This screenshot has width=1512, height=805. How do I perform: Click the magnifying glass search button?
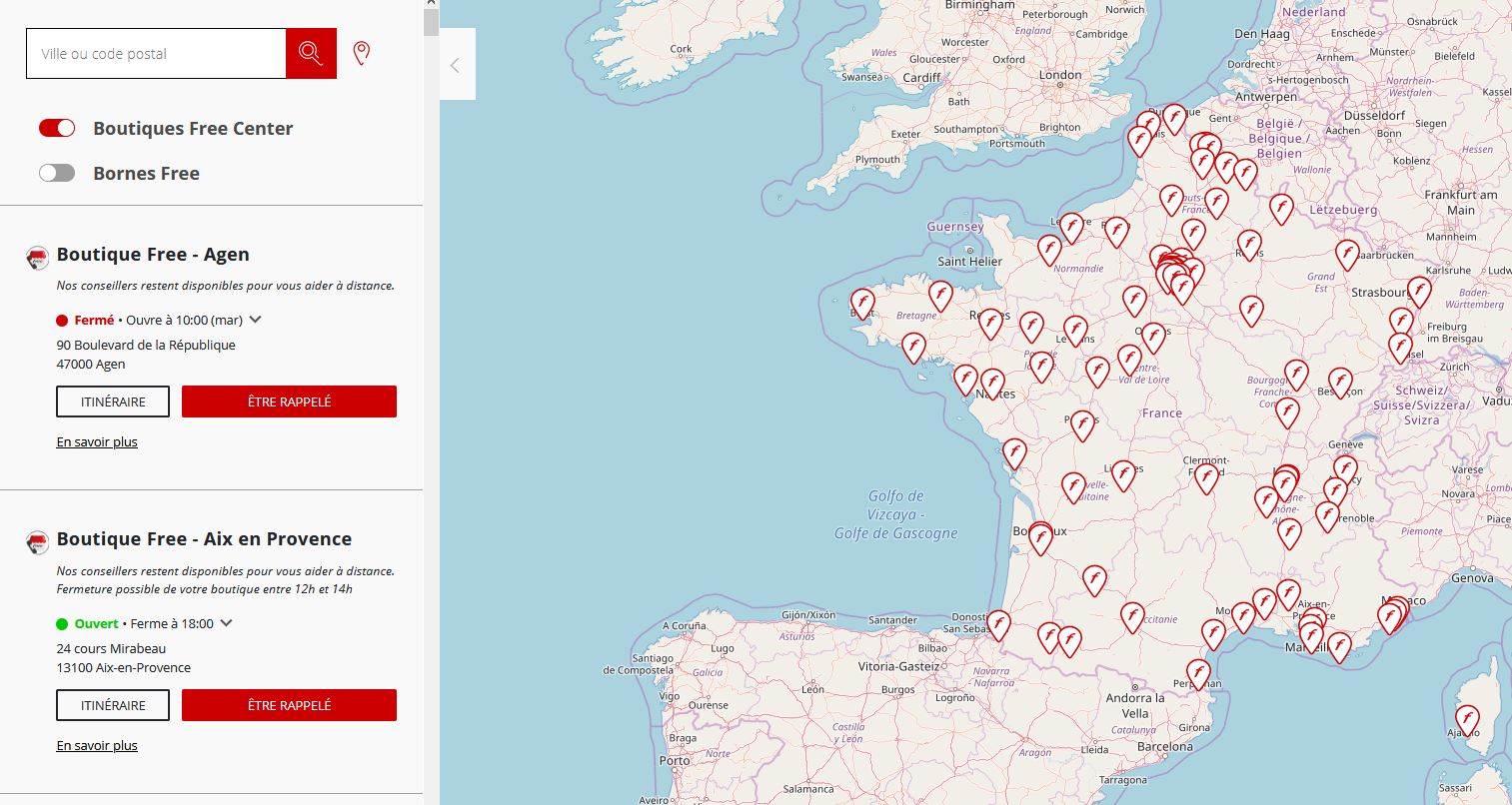[311, 54]
